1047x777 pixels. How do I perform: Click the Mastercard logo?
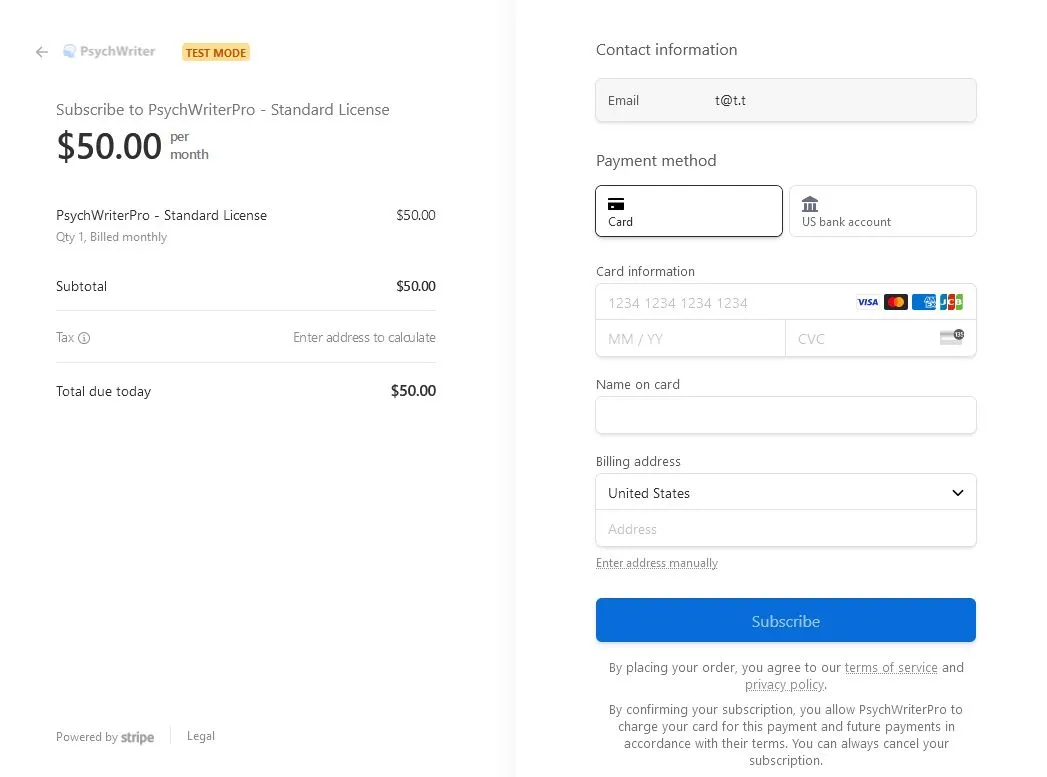point(895,302)
